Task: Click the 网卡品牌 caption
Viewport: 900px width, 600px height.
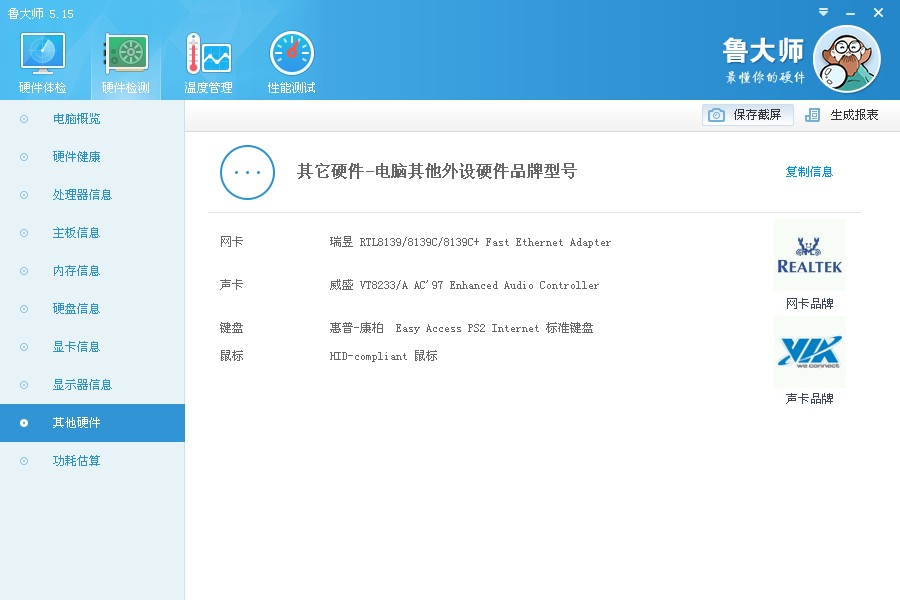Action: pos(809,304)
